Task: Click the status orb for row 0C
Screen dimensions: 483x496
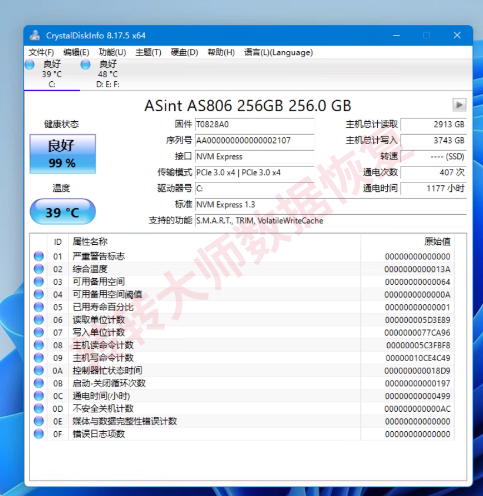Action: point(39,396)
